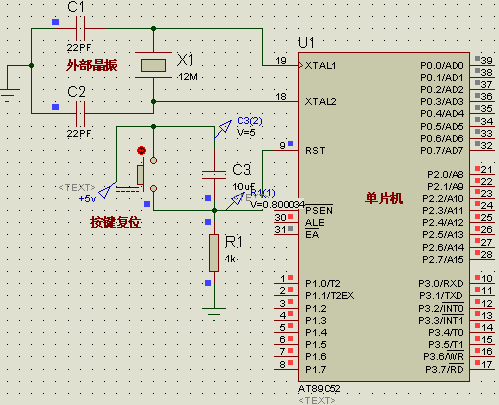Click the R1 resistor body

214,253
